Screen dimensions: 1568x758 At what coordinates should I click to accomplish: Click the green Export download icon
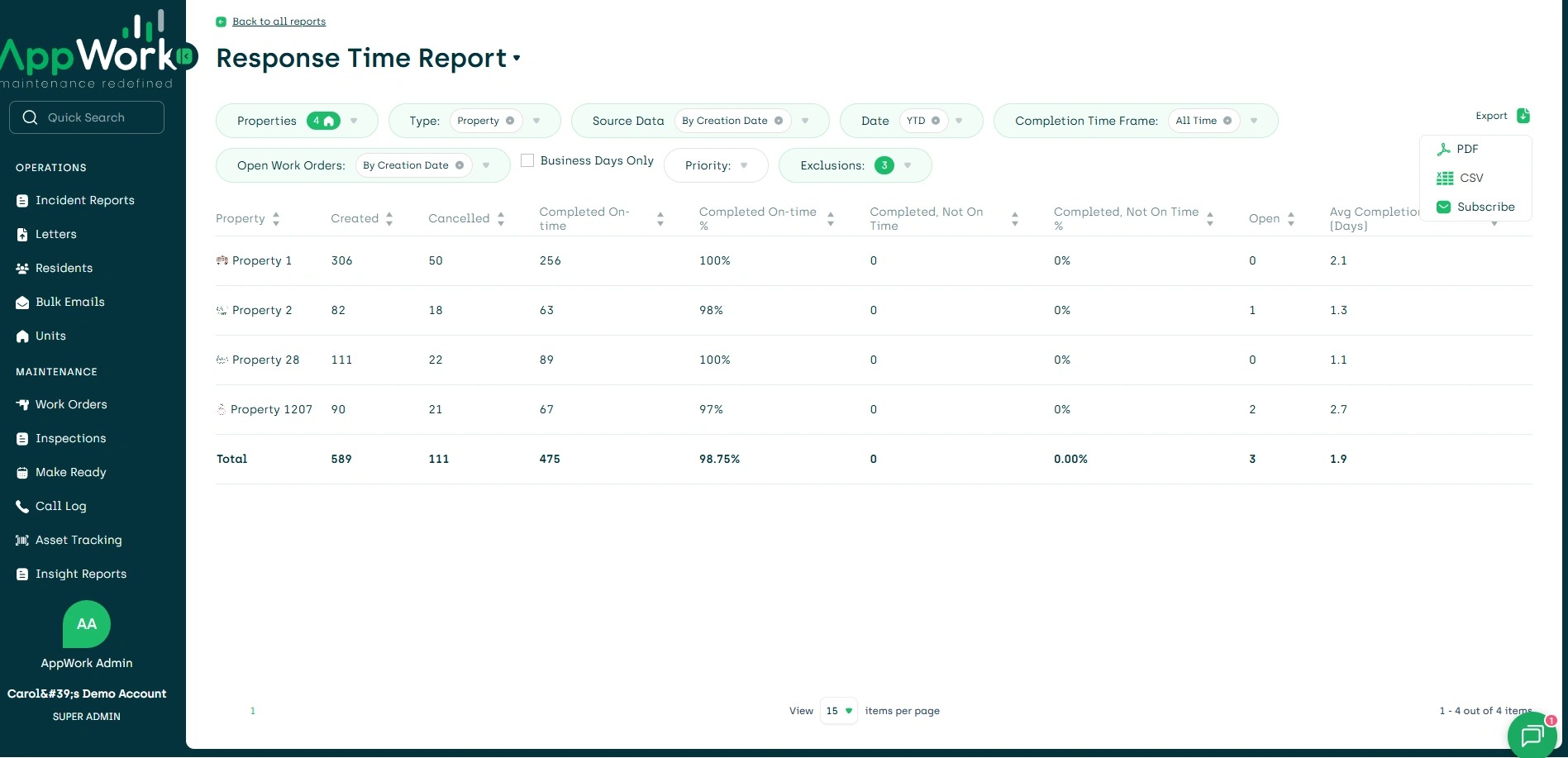[x=1523, y=116]
